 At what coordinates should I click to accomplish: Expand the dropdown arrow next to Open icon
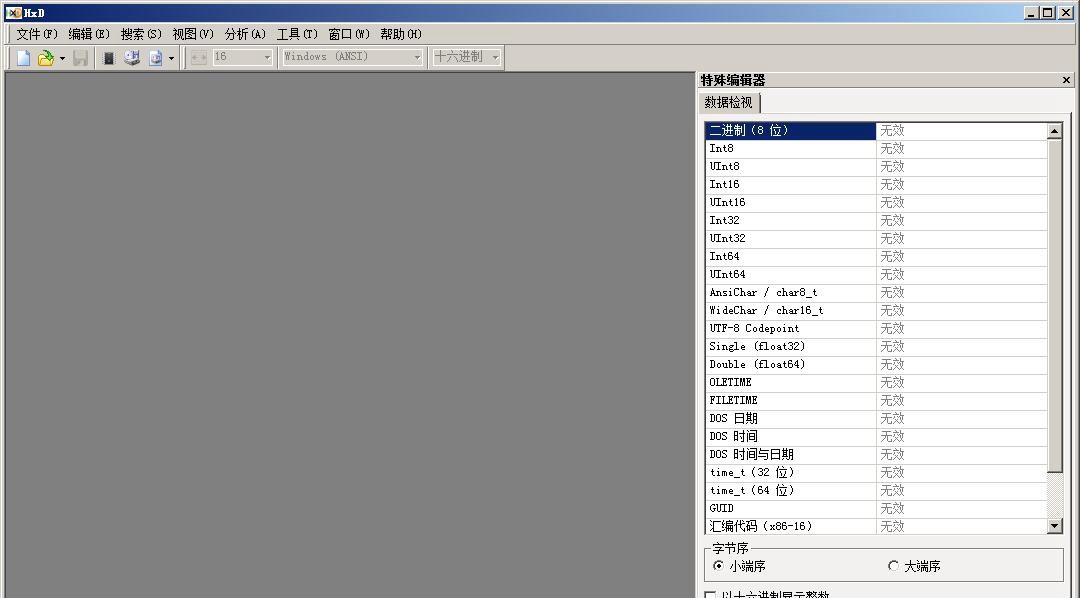click(x=60, y=57)
